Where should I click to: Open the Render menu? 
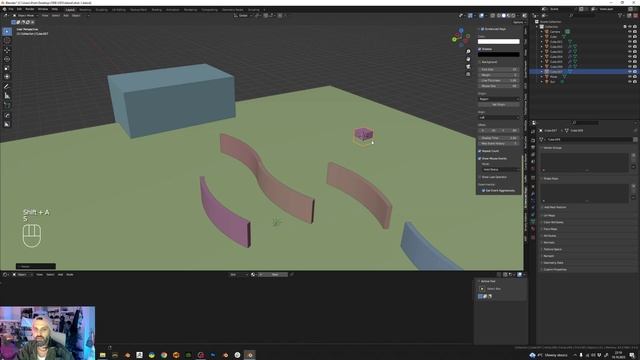(x=30, y=9)
